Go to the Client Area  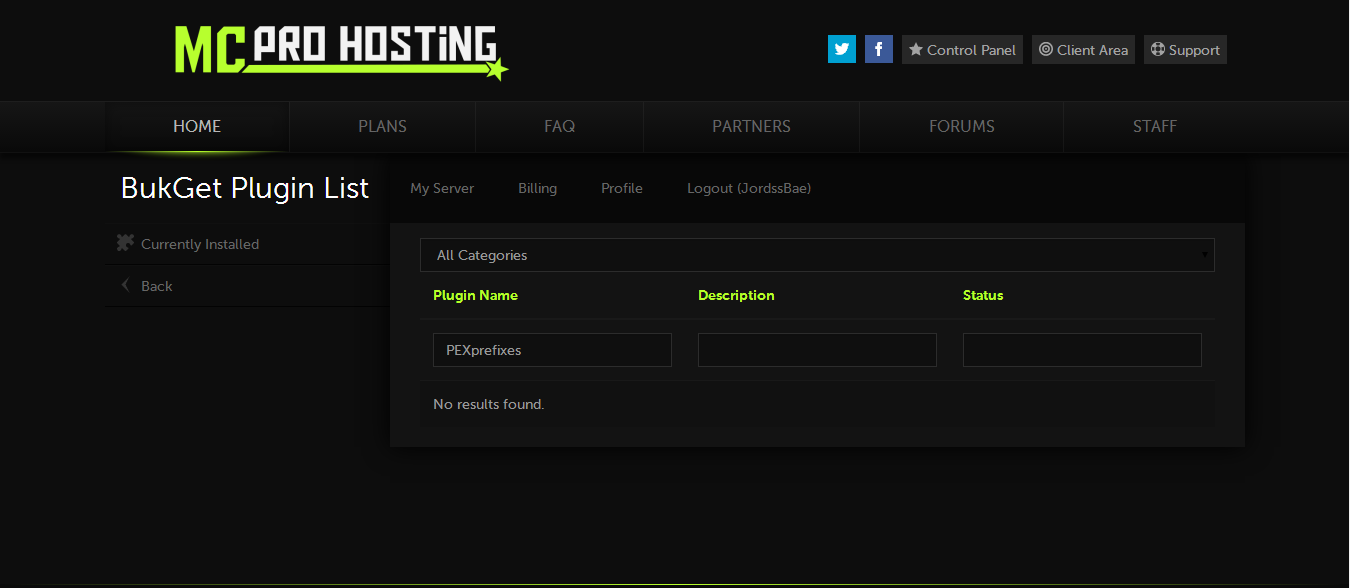(x=1083, y=50)
